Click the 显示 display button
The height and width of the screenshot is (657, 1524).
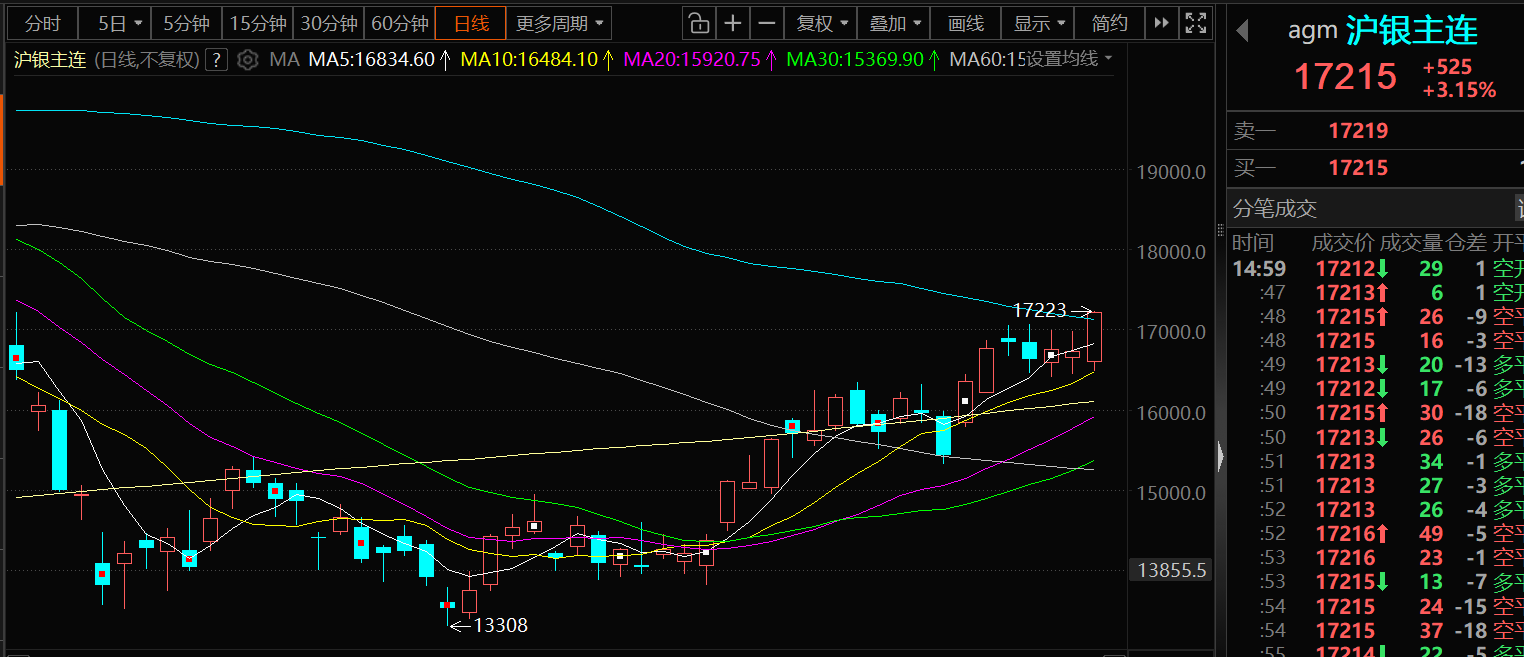[x=1038, y=23]
